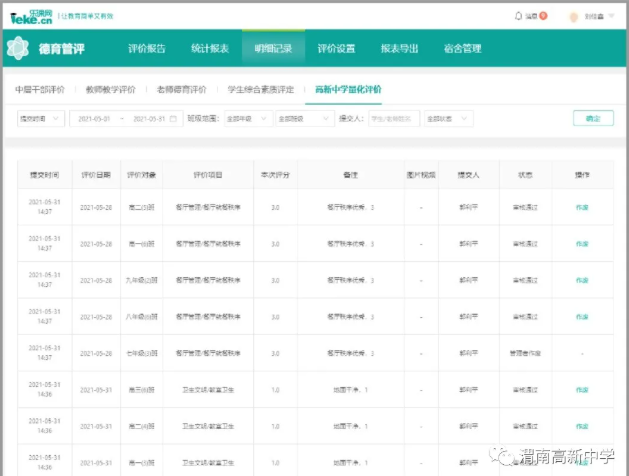629x476 pixels.
Task: Open the 全部年级 grade dropdown
Action: [248, 119]
